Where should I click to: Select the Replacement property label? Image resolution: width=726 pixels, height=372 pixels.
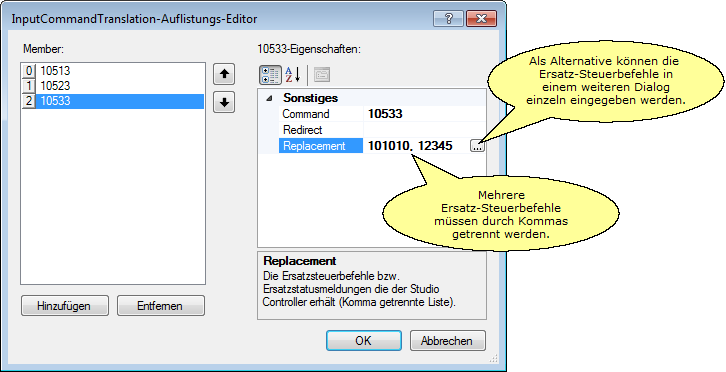pos(321,146)
